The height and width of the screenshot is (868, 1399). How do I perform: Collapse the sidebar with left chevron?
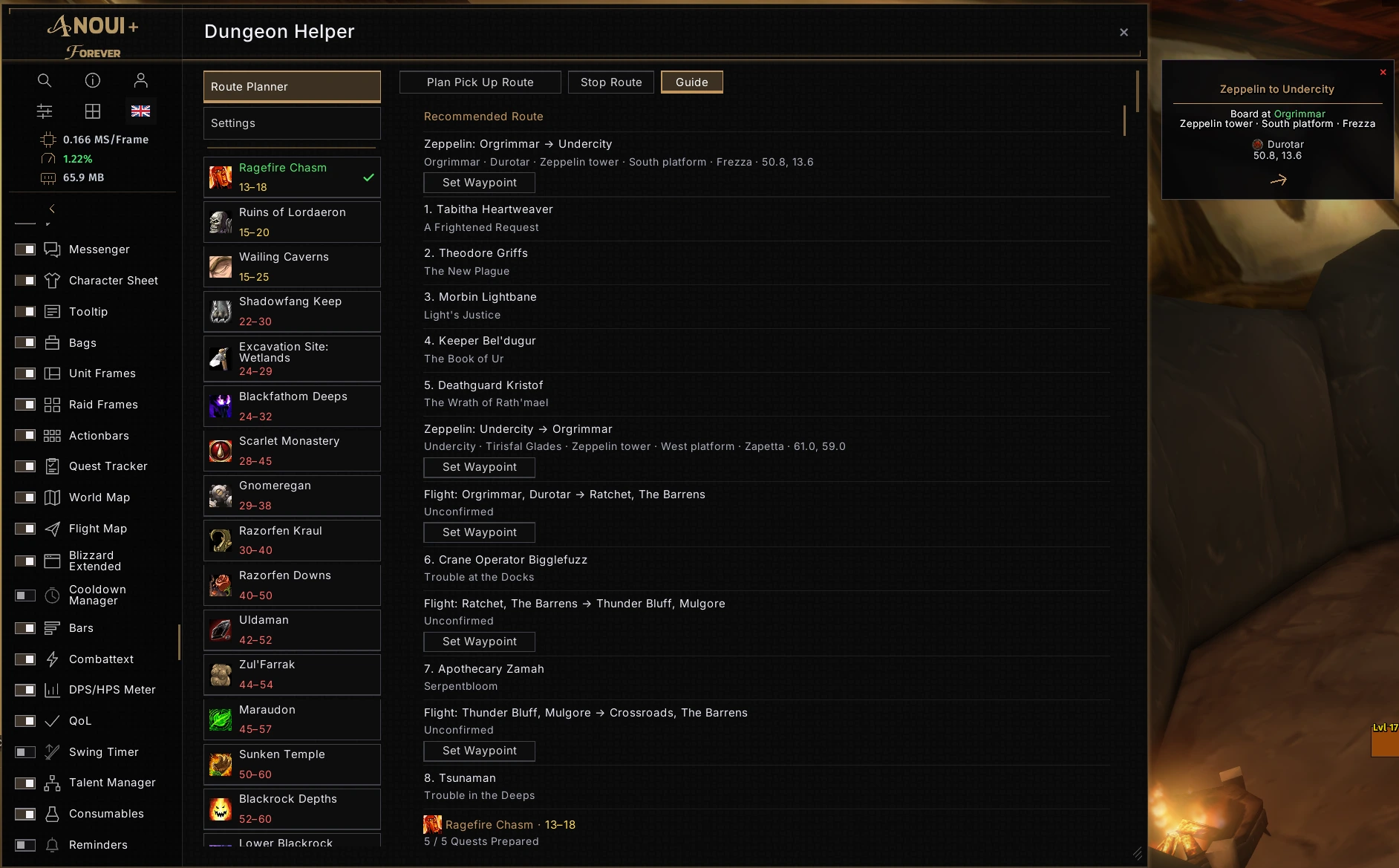tap(52, 209)
